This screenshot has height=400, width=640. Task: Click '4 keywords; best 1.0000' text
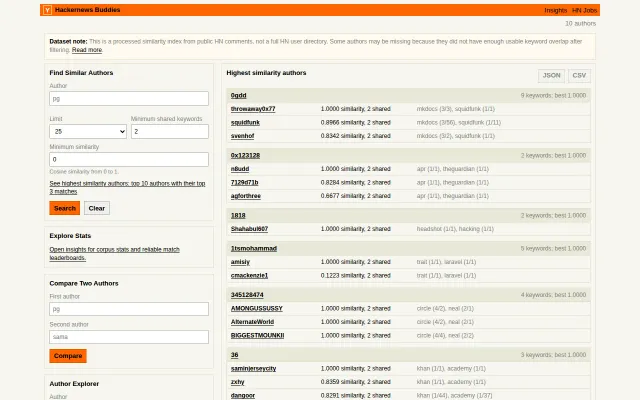[553, 295]
